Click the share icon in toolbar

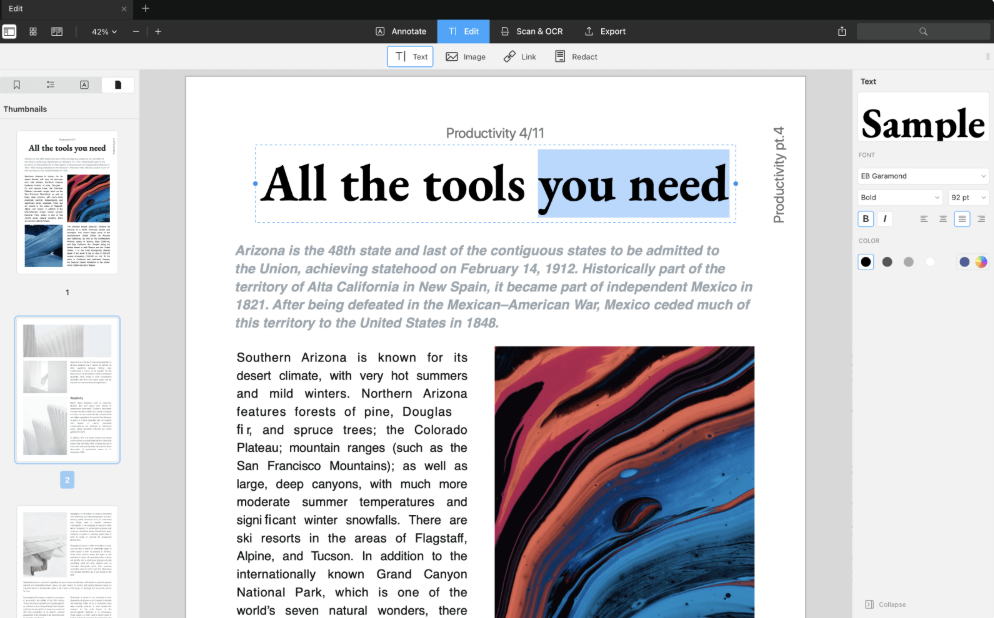(842, 31)
